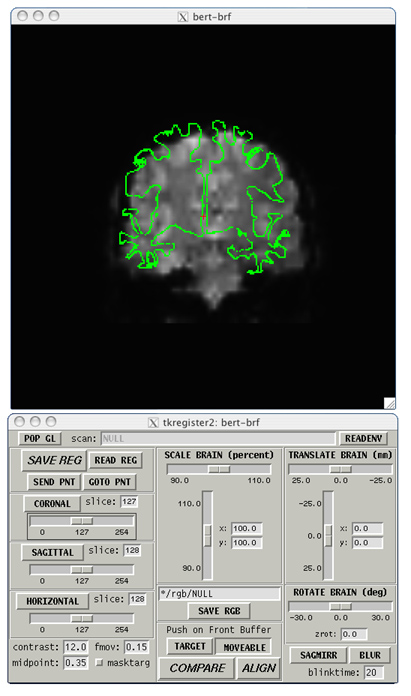Click the horizontal SCALE BRAIN slider handle
Viewport: 411px width, 696px height.
219,469
